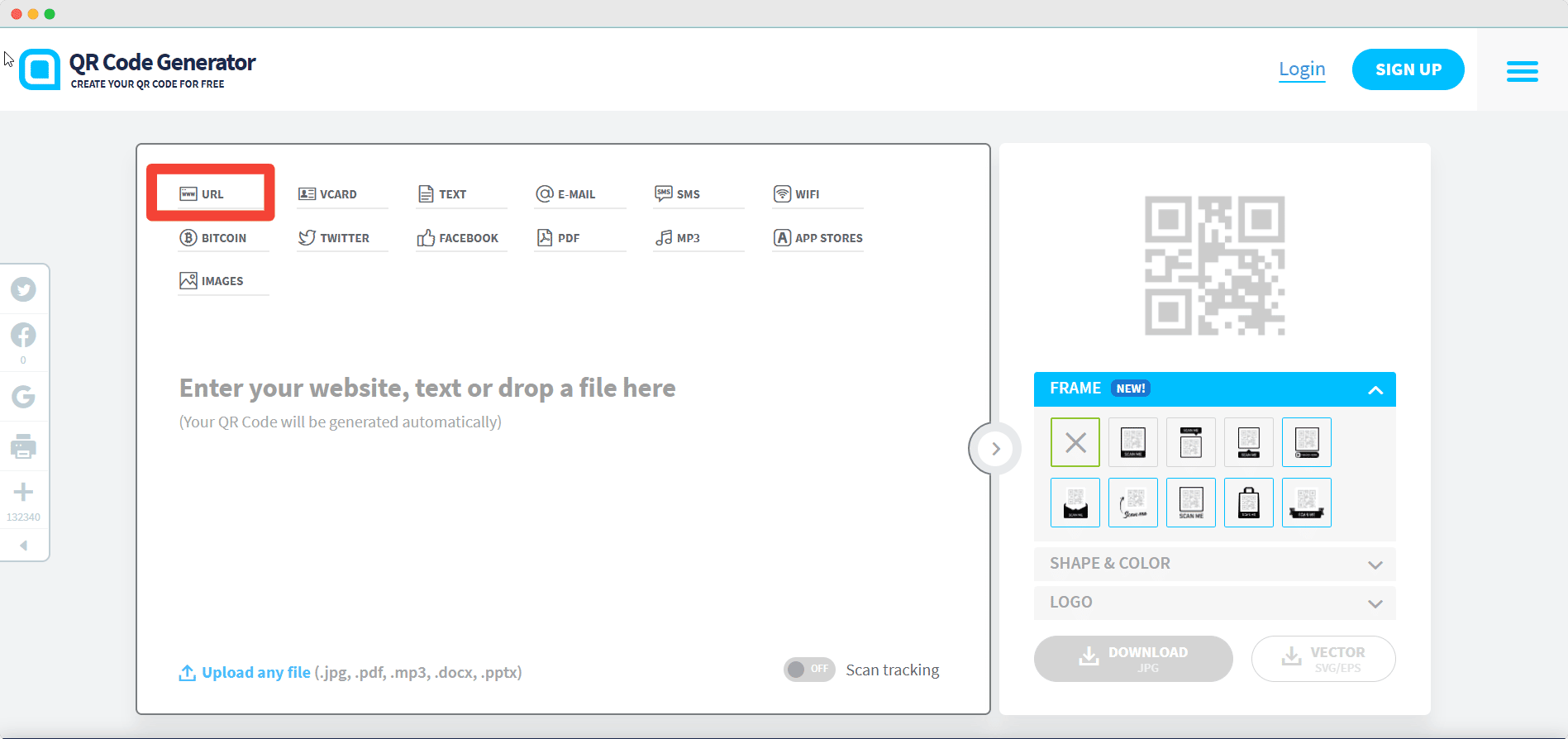Select the boxed SCAN ME frame
This screenshot has width=1568, height=739.
pos(1191,503)
